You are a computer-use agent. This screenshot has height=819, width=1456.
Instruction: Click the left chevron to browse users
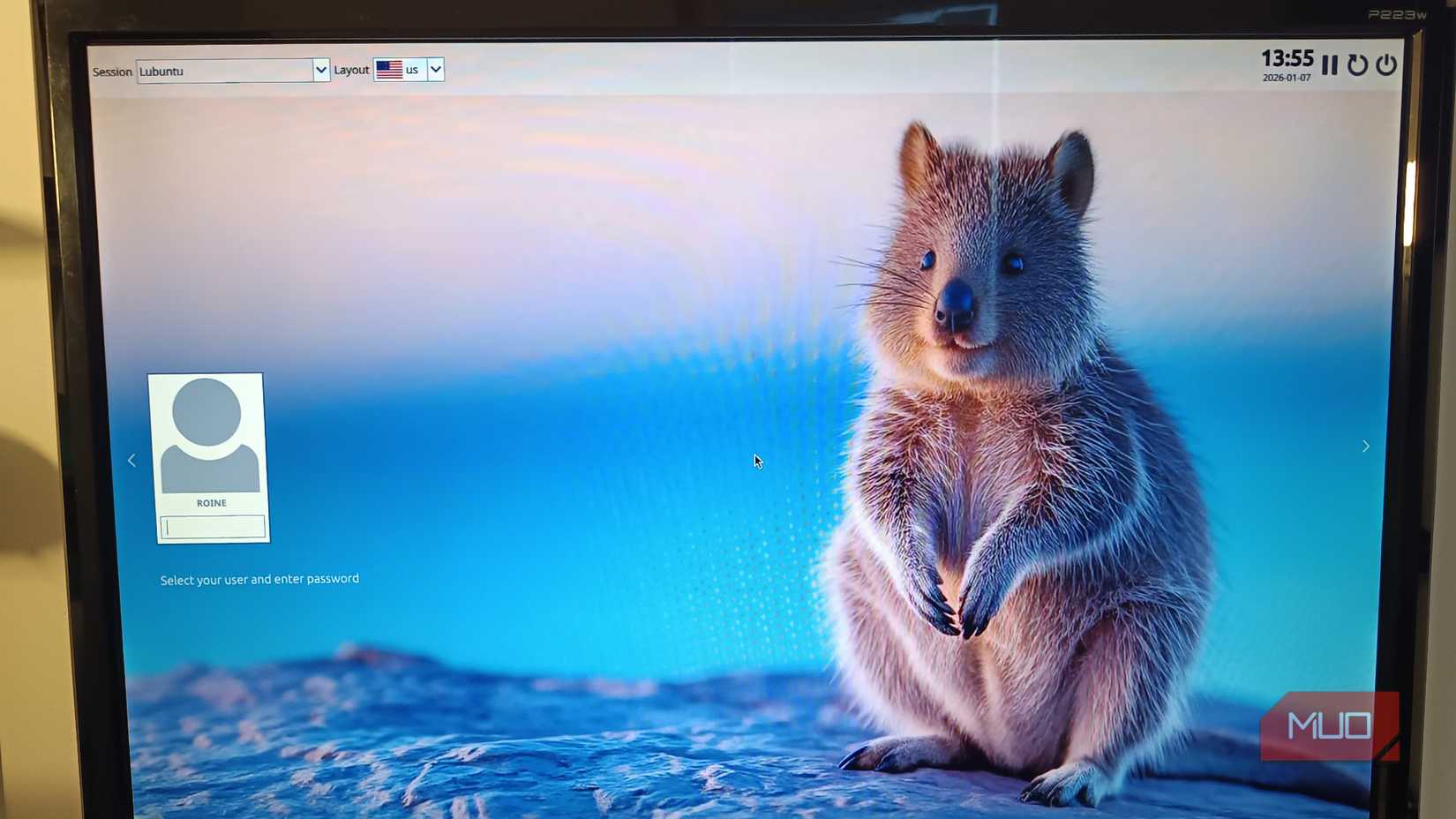point(131,460)
